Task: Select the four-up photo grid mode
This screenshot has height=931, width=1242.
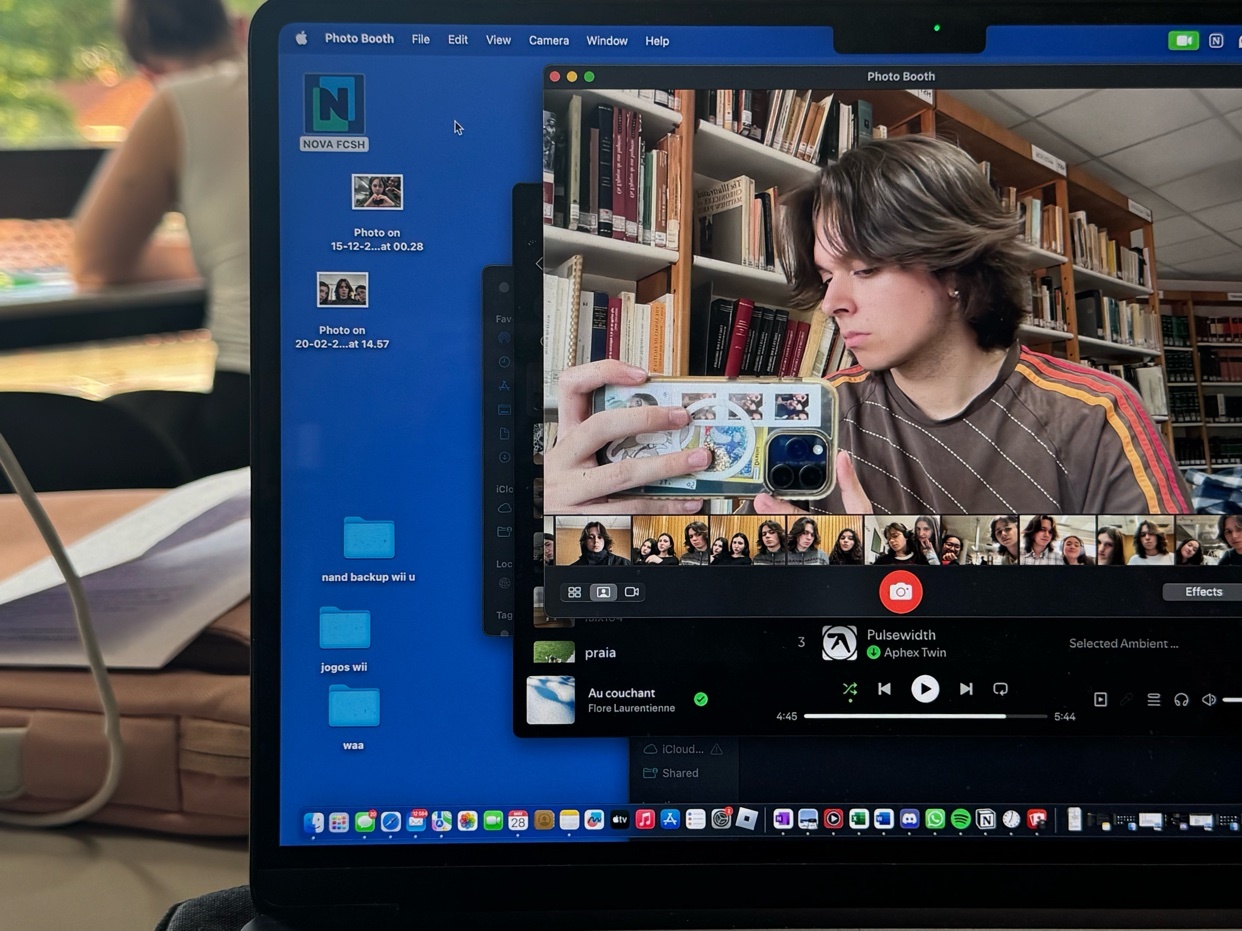Action: pyautogui.click(x=574, y=592)
